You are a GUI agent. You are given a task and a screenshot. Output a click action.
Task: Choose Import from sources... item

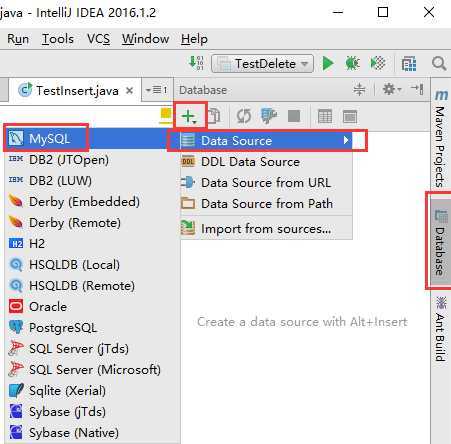tap(266, 229)
